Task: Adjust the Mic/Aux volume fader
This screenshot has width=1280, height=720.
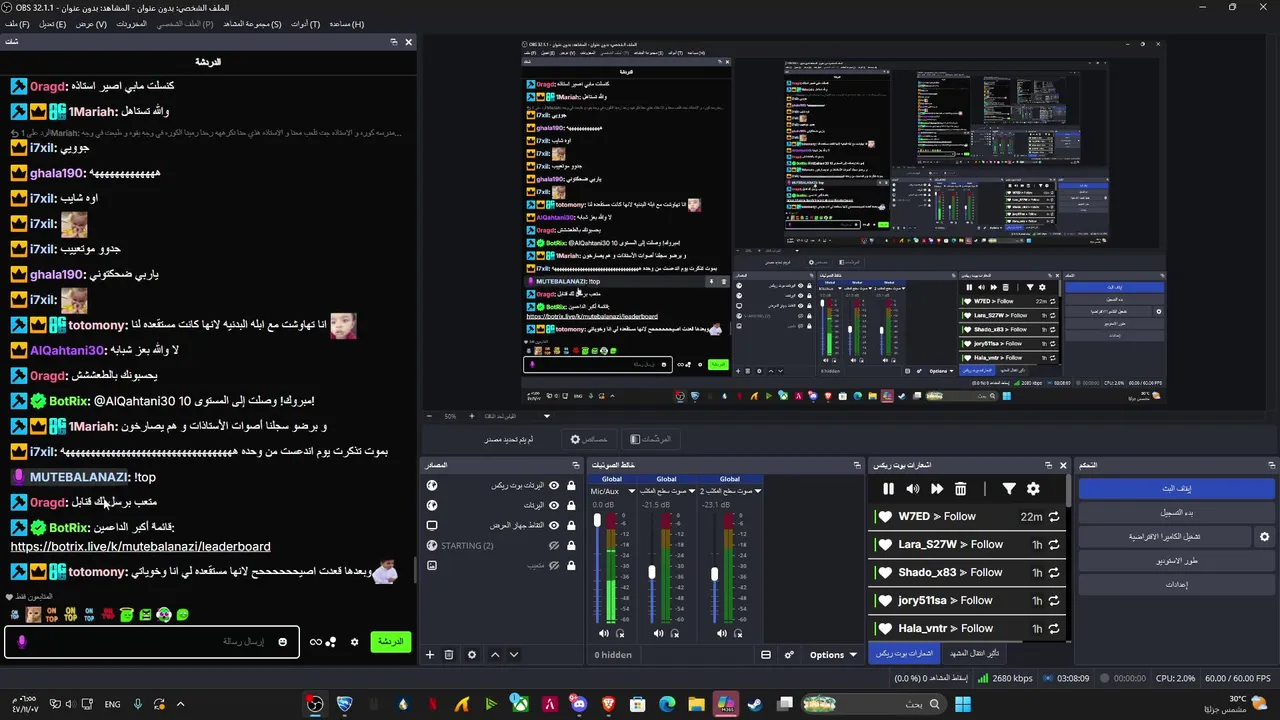Action: 598,522
